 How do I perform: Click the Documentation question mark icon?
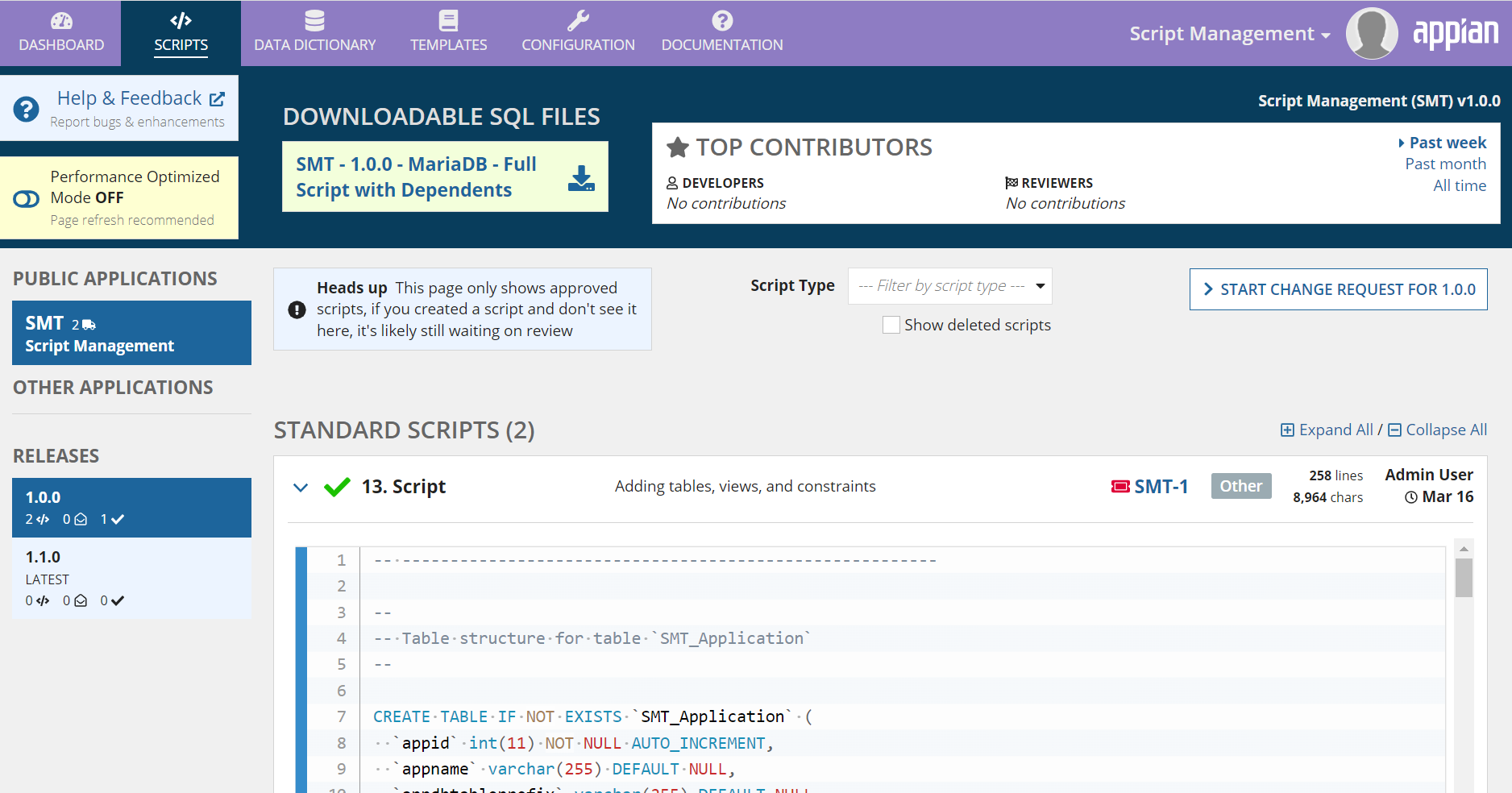click(722, 21)
